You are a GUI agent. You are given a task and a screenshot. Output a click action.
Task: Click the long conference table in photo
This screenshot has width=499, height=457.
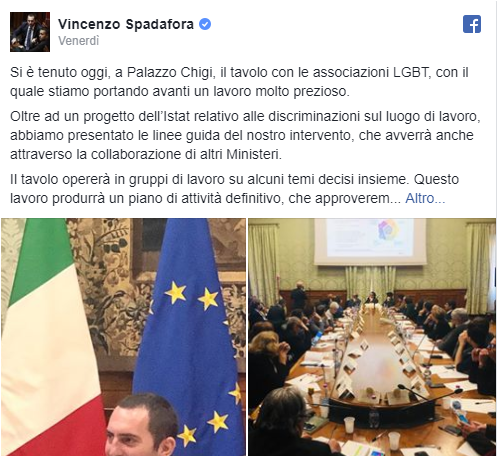click(373, 360)
